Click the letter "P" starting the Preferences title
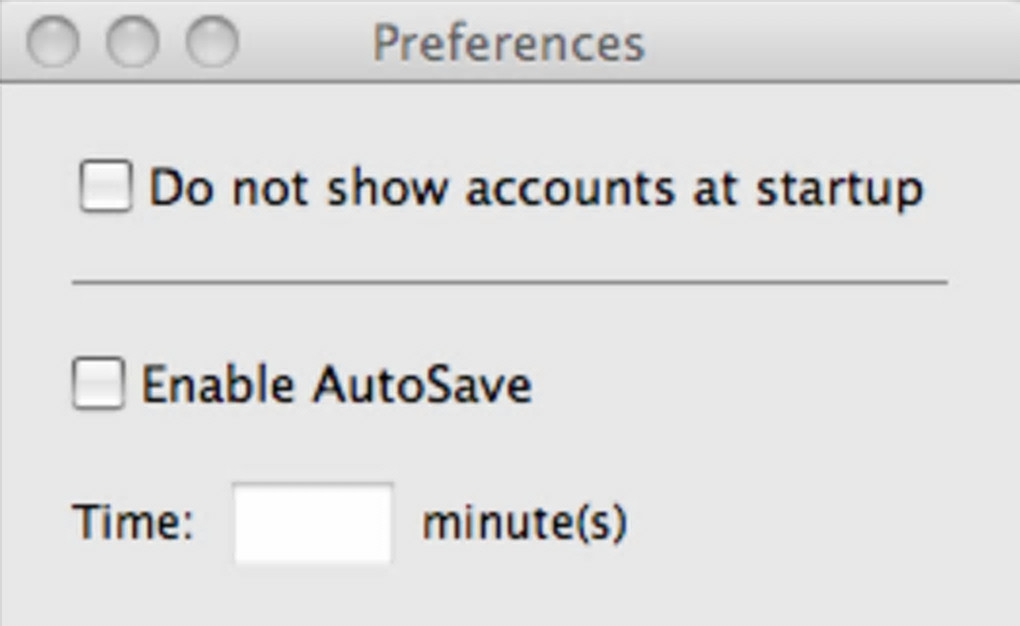1020x626 pixels. pos(386,43)
